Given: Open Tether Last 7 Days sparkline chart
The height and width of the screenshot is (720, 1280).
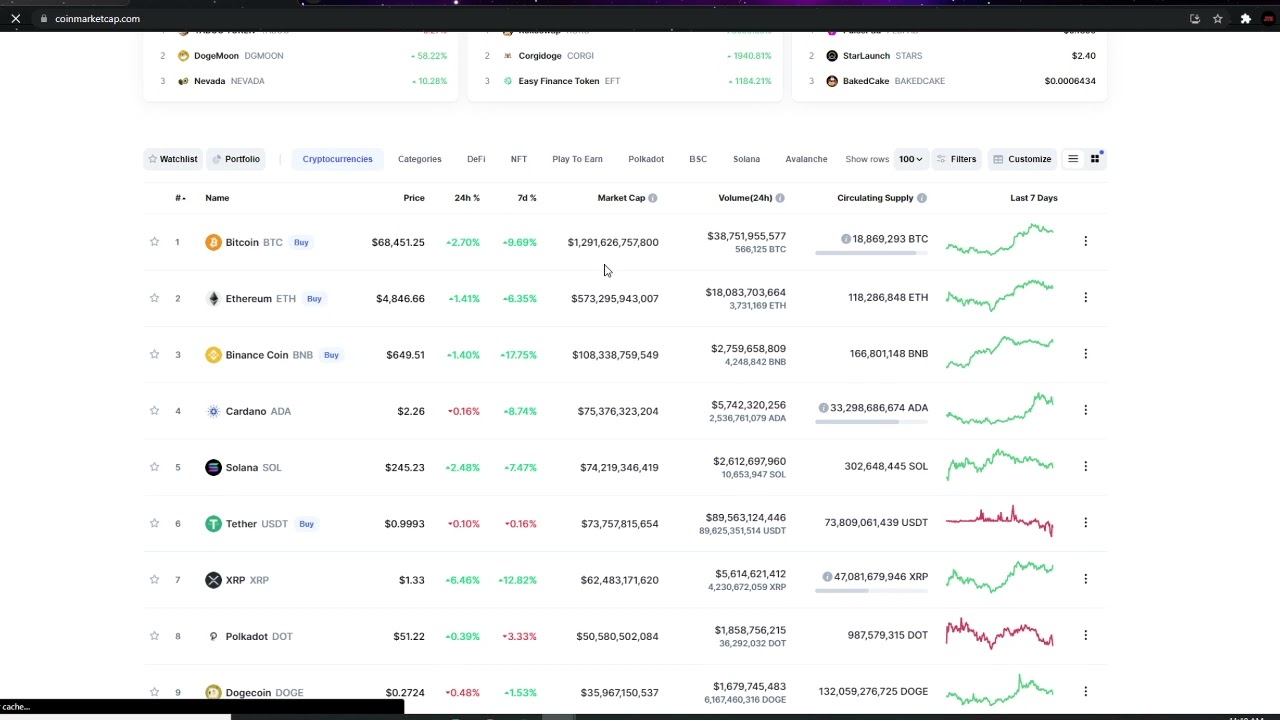Looking at the screenshot, I should coord(1000,521).
